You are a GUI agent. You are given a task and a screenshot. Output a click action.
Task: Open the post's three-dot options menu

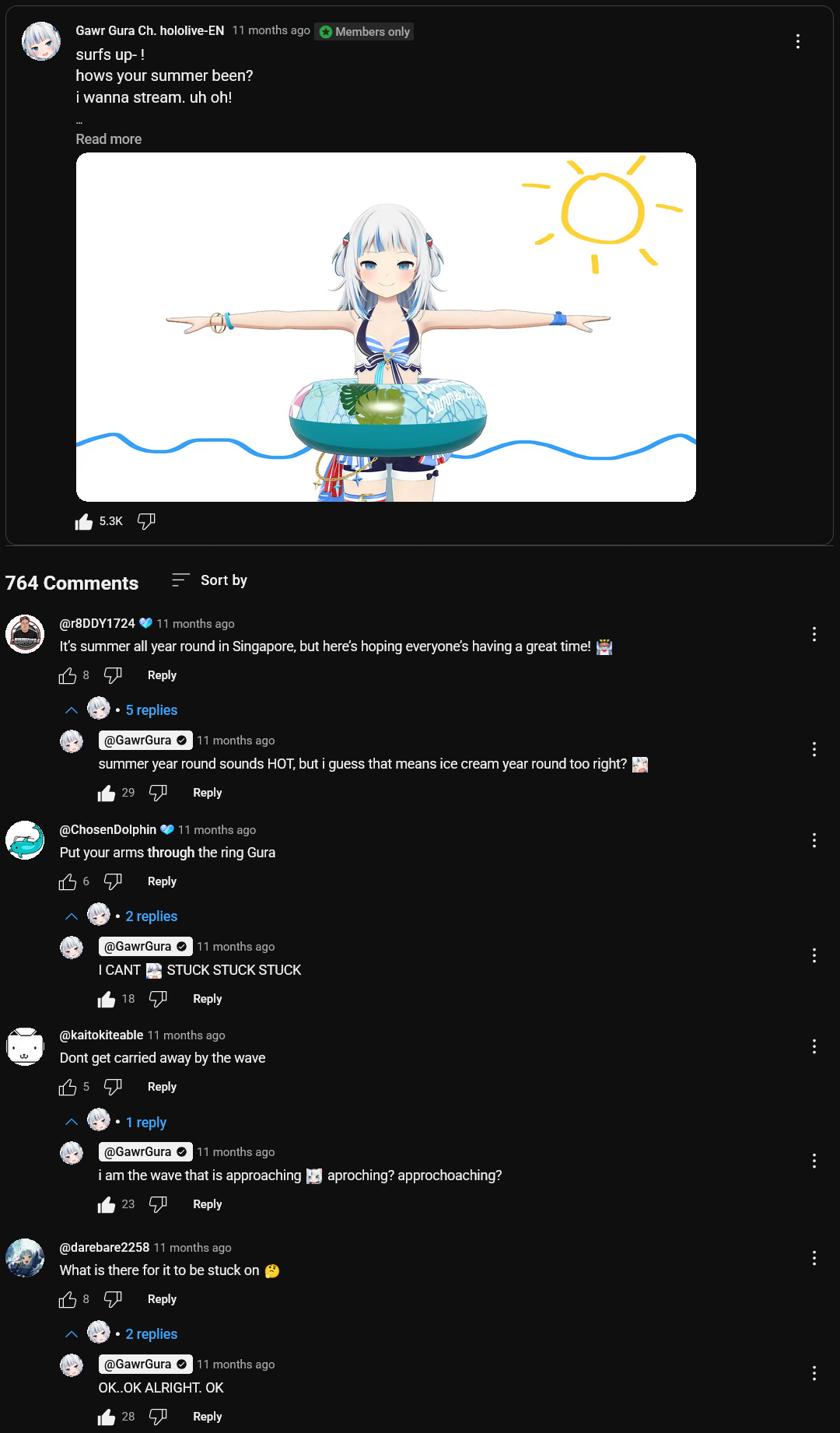click(x=798, y=41)
